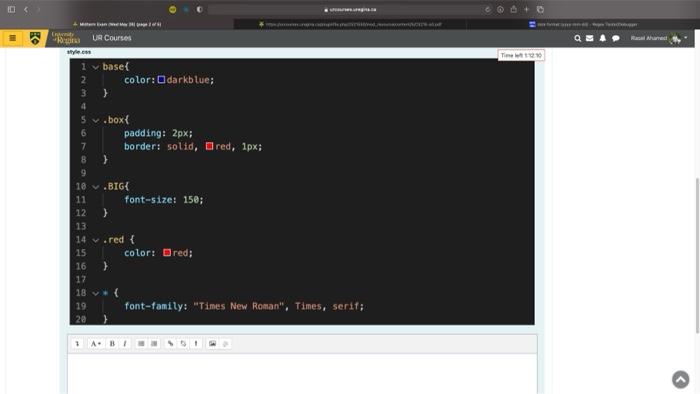Viewport: 700px width, 394px height.
Task: Open the paragraph styles A dropdown
Action: pyautogui.click(x=96, y=344)
